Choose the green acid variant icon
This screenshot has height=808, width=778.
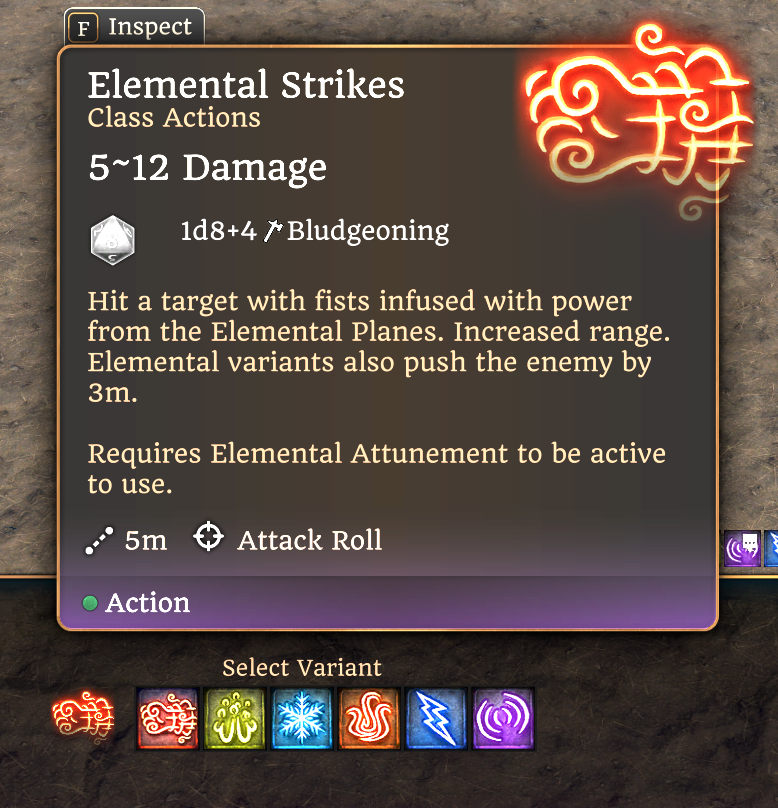[234, 718]
